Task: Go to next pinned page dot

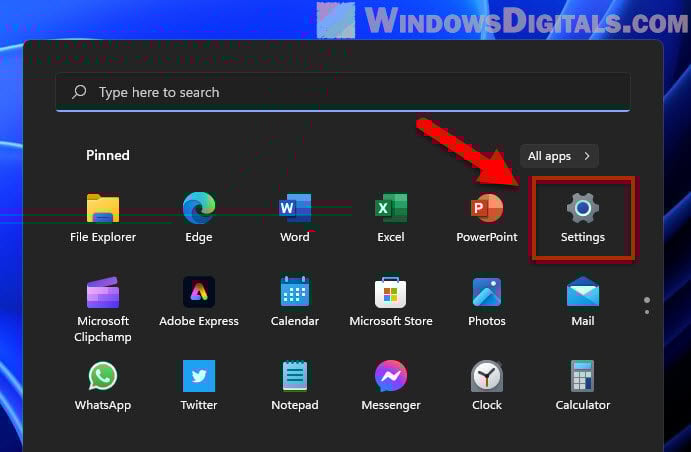Action: click(646, 312)
